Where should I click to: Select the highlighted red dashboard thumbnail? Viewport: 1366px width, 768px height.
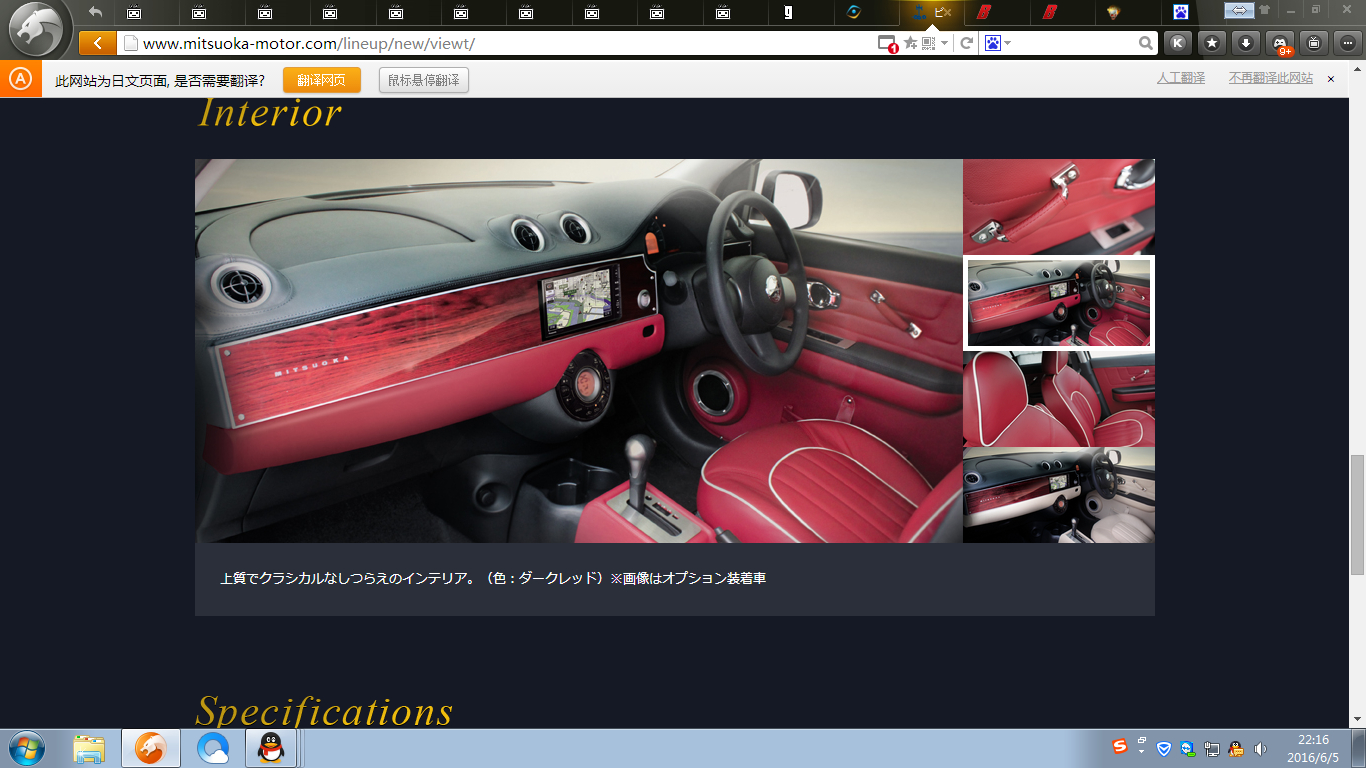[x=1058, y=302]
